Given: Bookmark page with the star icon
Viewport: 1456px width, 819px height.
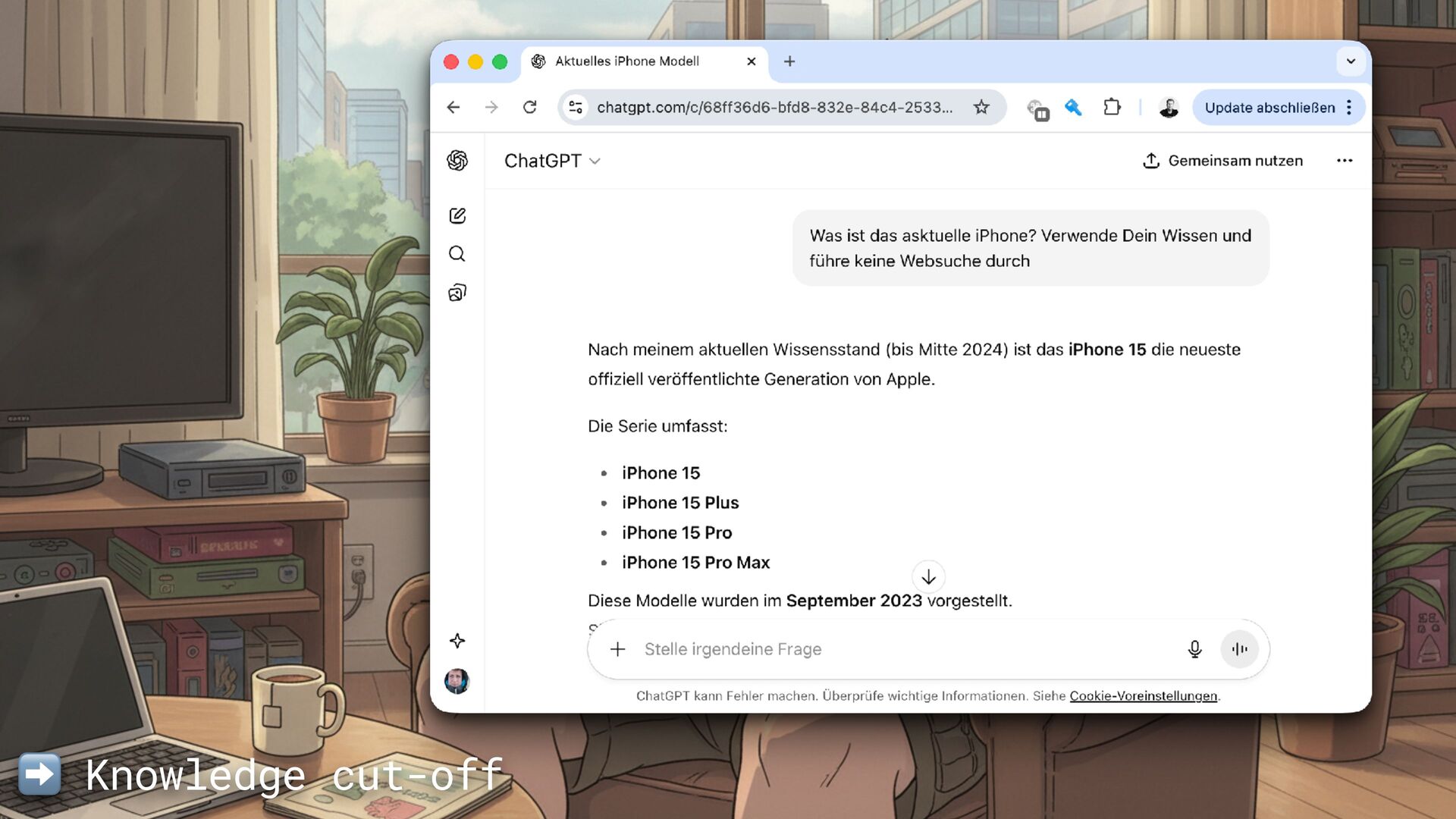Looking at the screenshot, I should tap(981, 107).
